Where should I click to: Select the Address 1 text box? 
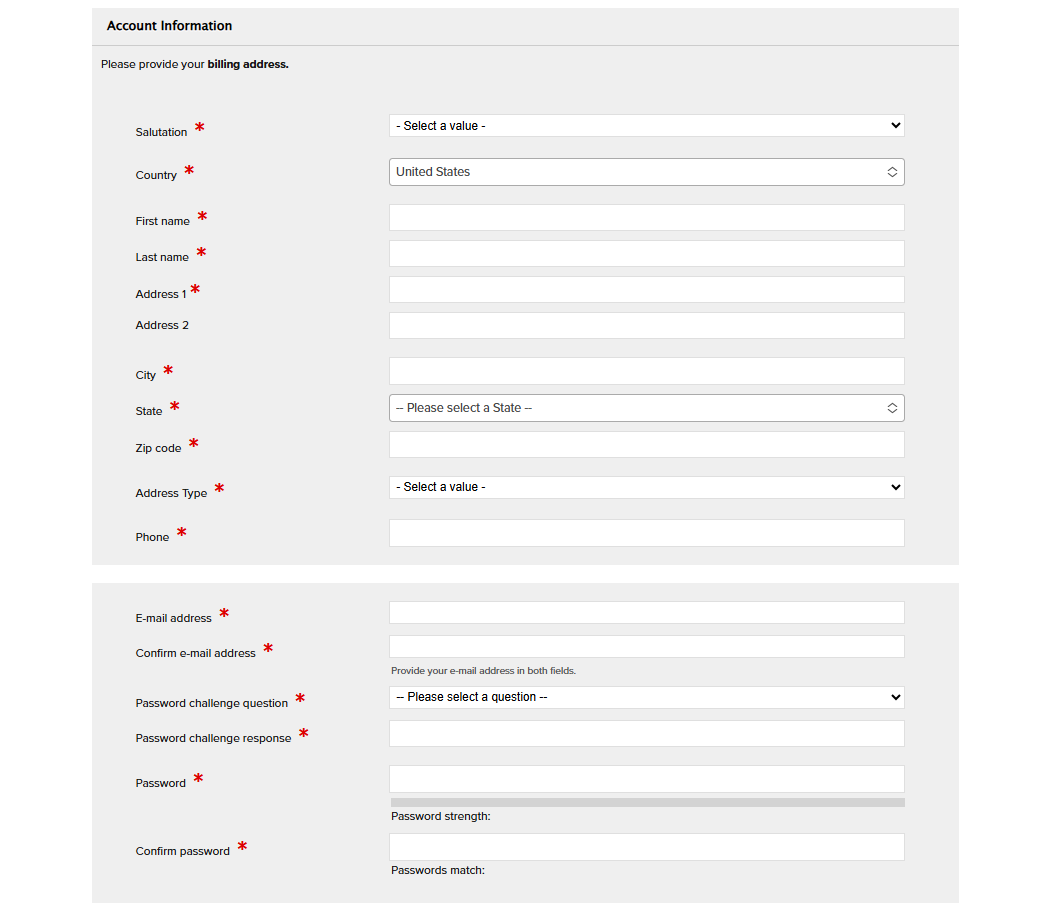pyautogui.click(x=646, y=289)
